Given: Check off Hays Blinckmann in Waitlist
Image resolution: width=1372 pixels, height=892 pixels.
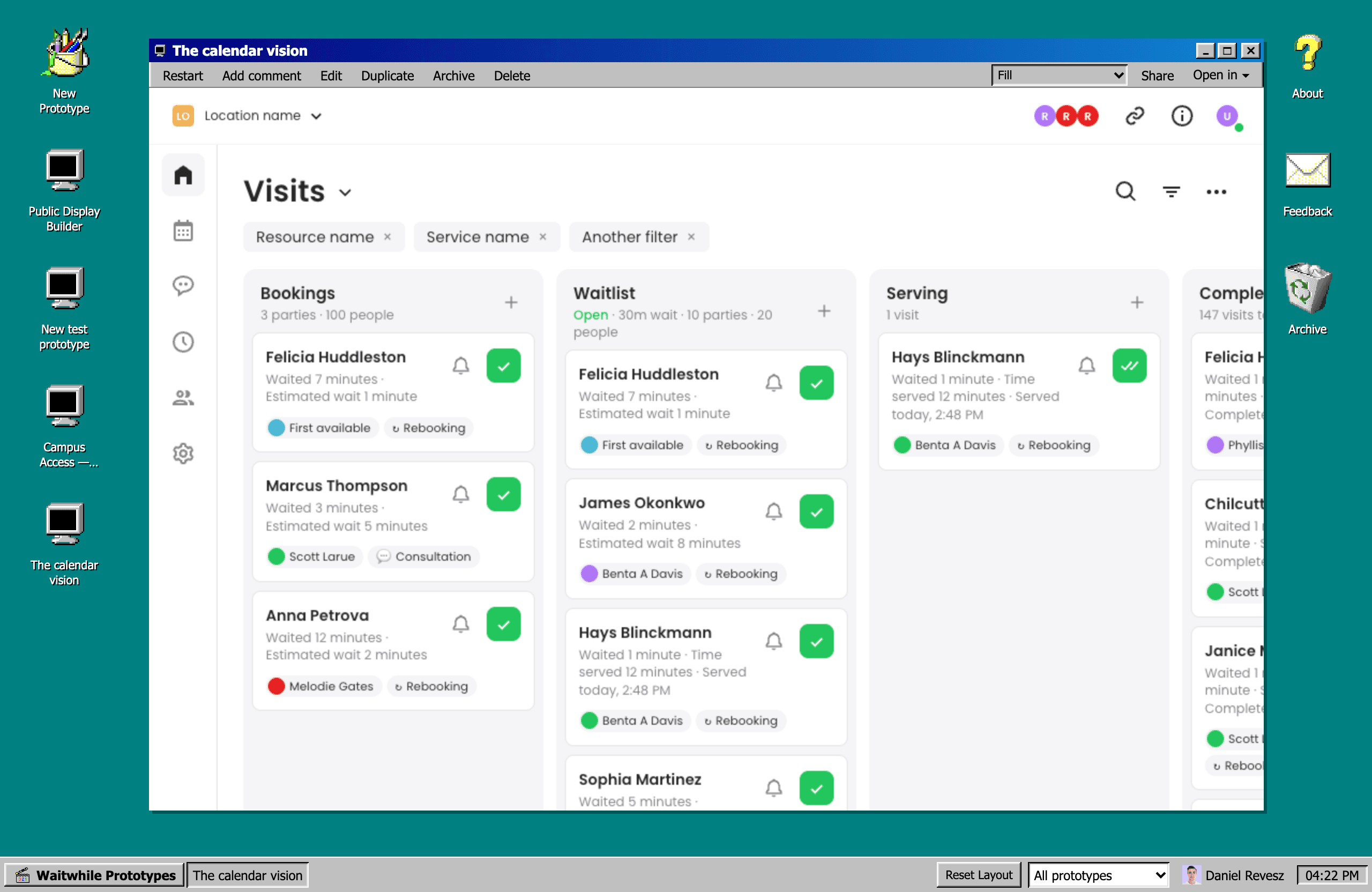Looking at the screenshot, I should (x=816, y=641).
